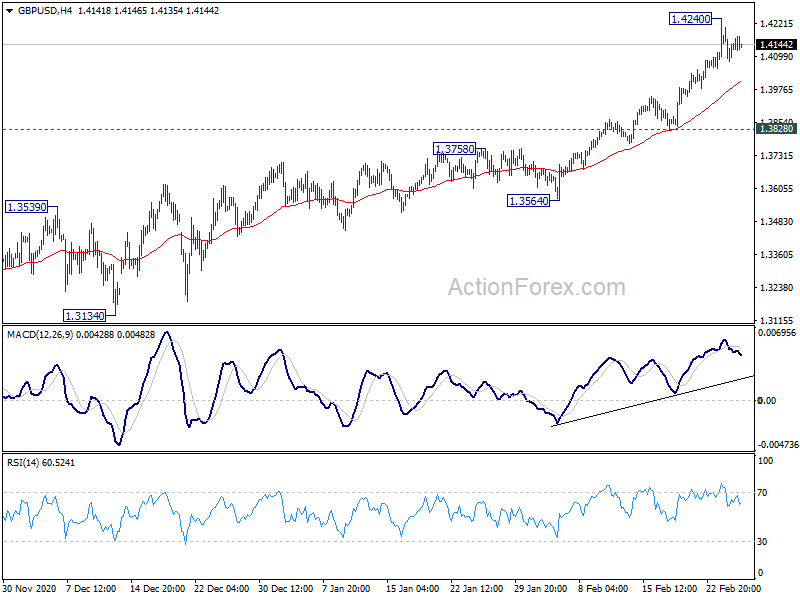Select the MACD -0.004736 scale value
This screenshot has height=600, width=800.
pyautogui.click(x=778, y=444)
